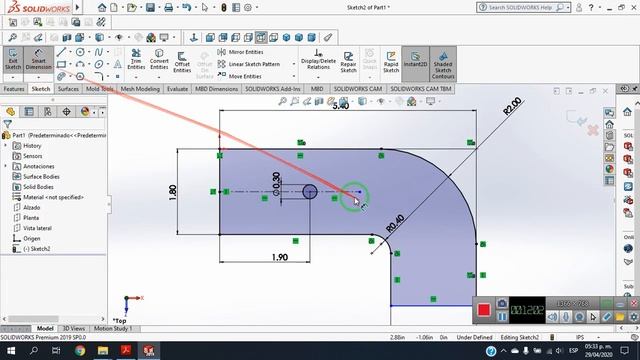Image resolution: width=640 pixels, height=360 pixels.
Task: Expand the Anotaciones tree node
Action: tap(5, 166)
